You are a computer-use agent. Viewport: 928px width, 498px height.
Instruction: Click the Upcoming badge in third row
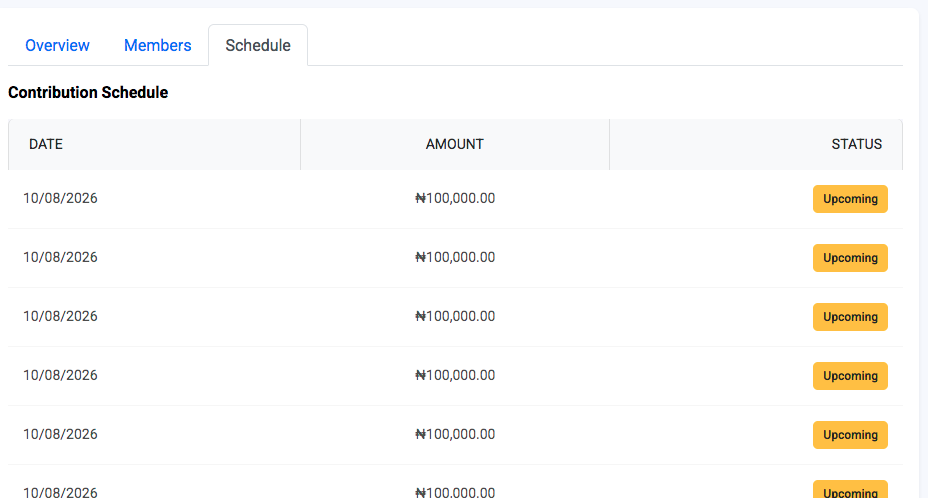click(850, 317)
